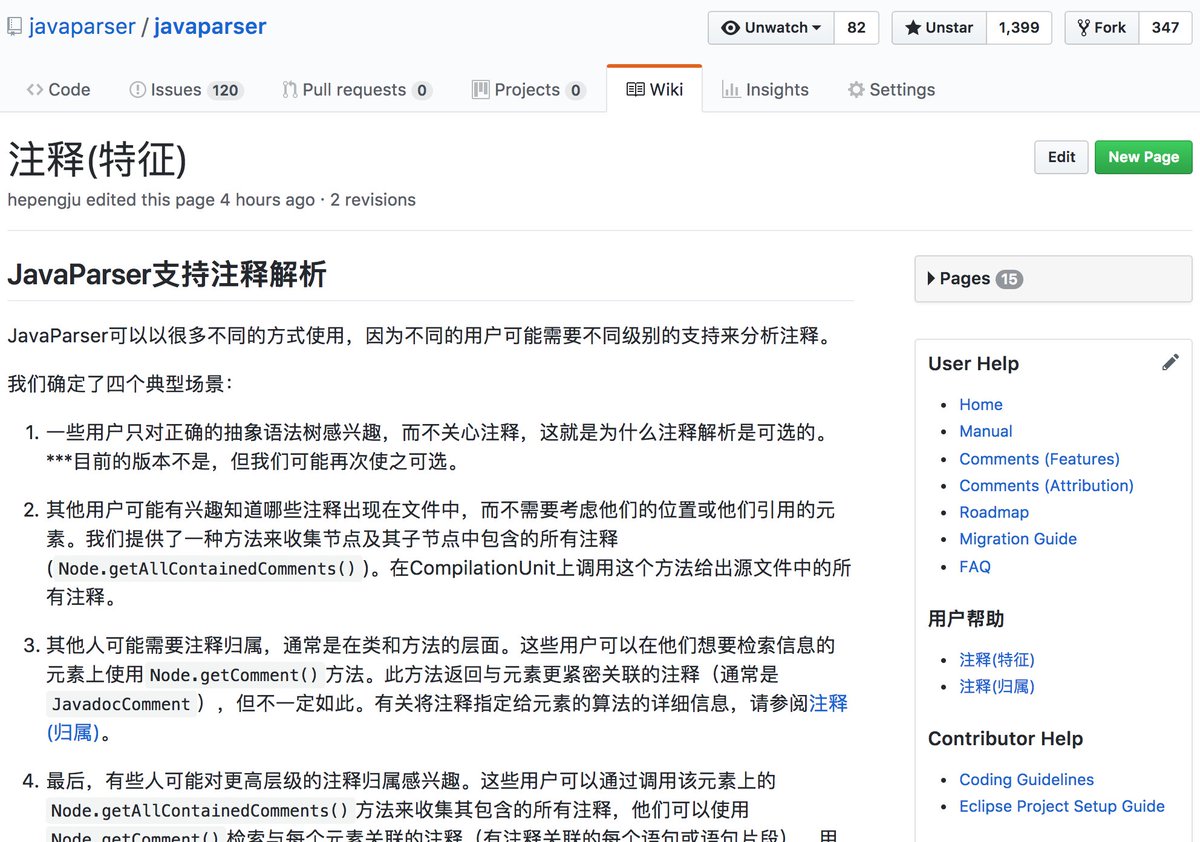Click the heading JavaParser支持注释解析
Screen dimensions: 1200x842
tap(167, 274)
